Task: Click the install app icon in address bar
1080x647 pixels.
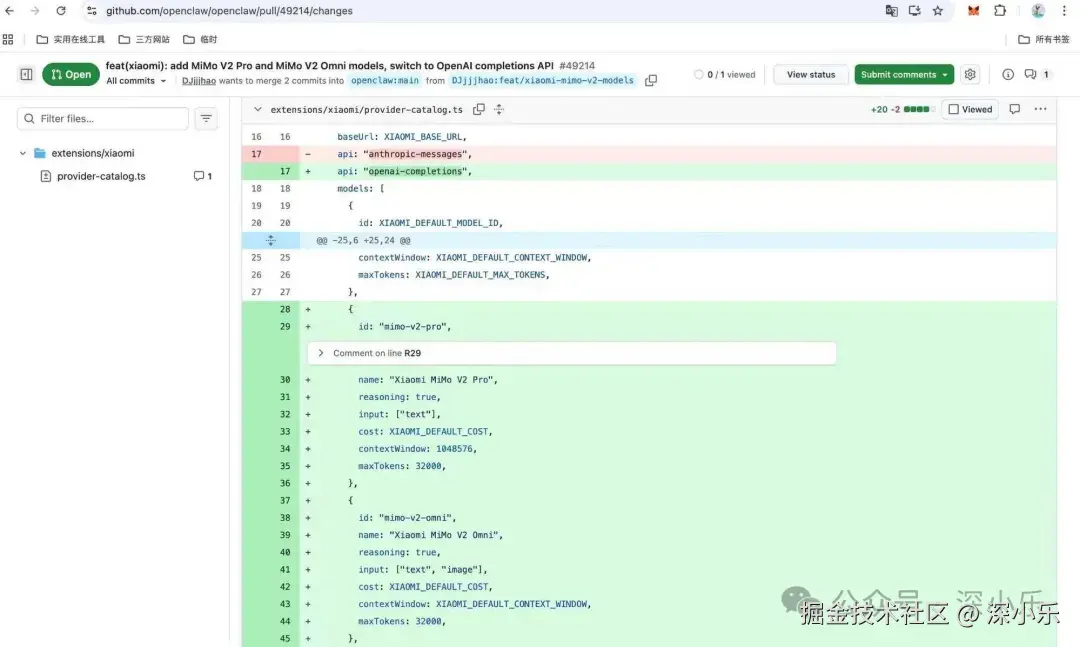Action: pyautogui.click(x=915, y=11)
